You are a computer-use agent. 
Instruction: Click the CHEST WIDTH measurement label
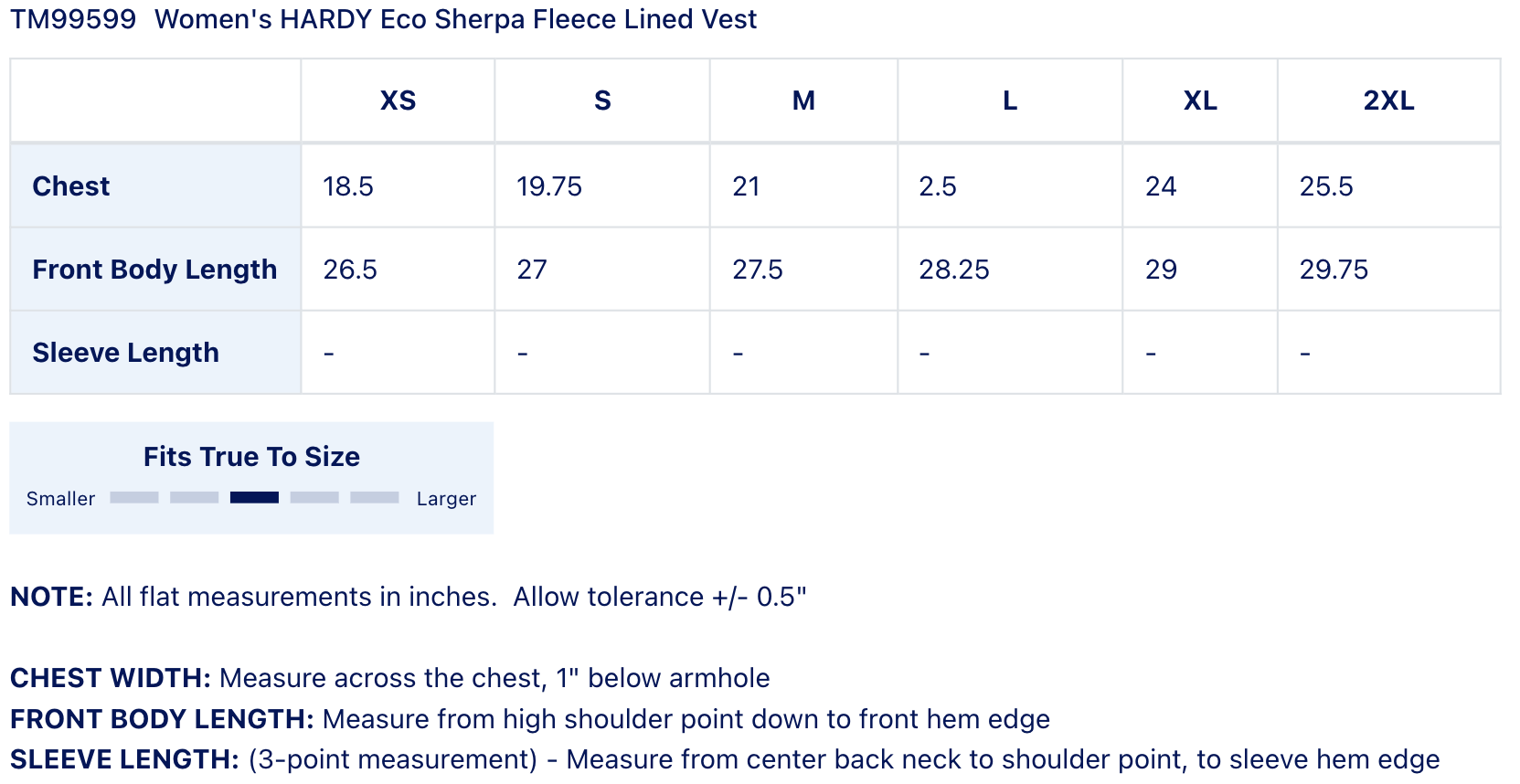pos(111,678)
